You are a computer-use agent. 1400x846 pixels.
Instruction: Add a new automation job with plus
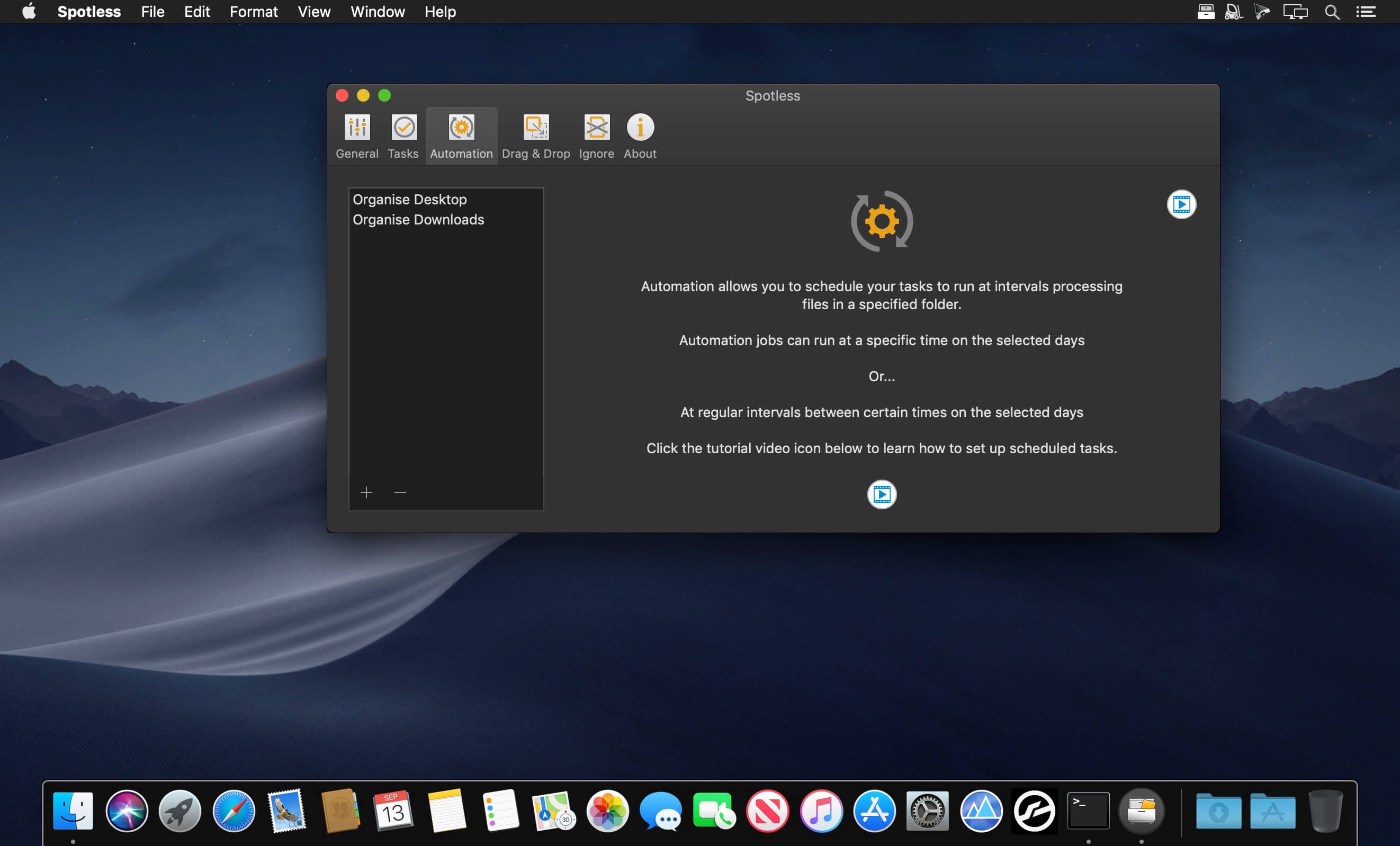366,492
